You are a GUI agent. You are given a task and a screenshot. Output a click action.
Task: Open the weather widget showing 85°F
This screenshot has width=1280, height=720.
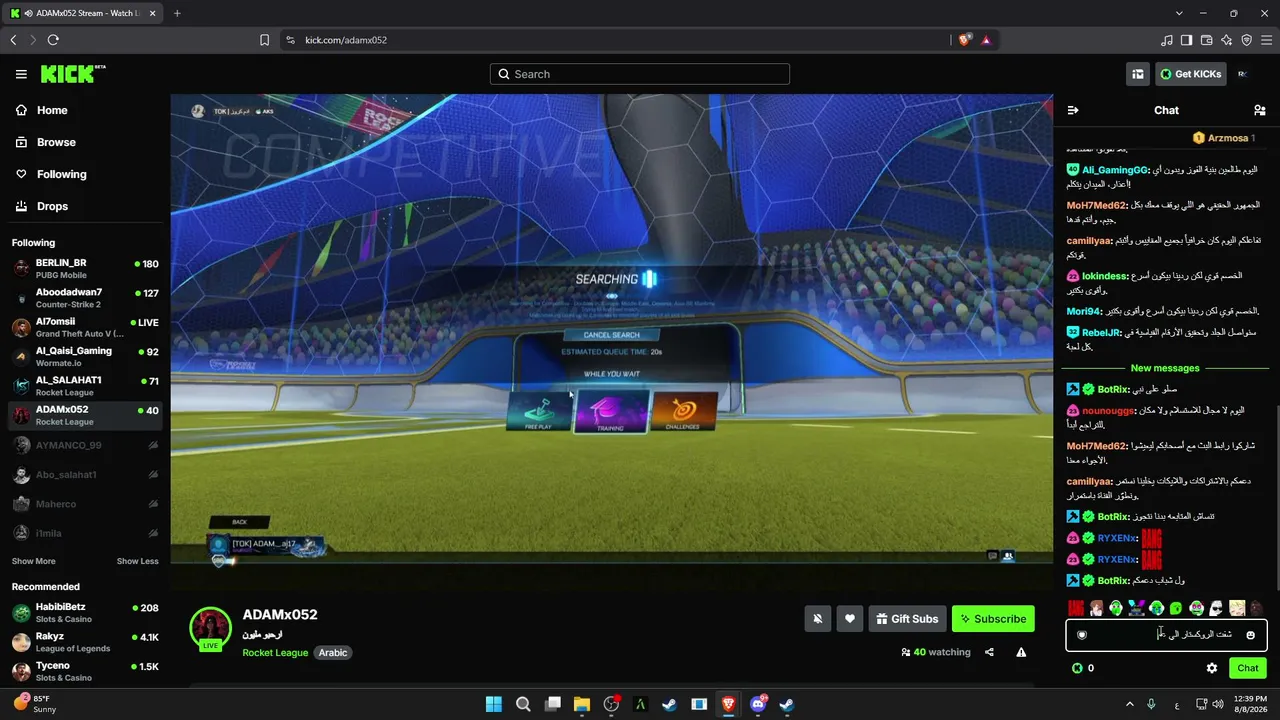34,704
